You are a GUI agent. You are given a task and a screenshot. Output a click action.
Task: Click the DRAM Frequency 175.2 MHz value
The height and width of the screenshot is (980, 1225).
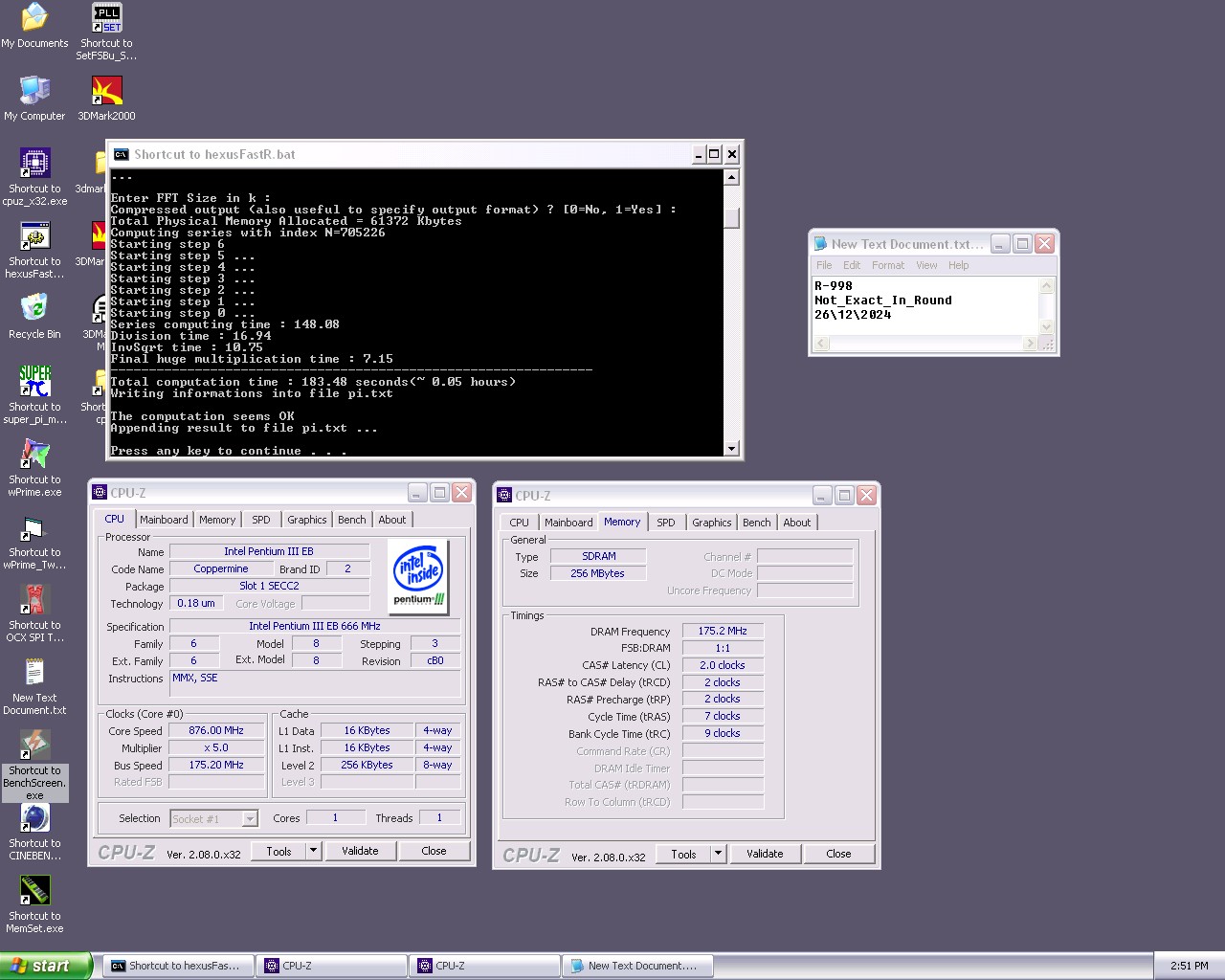(723, 631)
